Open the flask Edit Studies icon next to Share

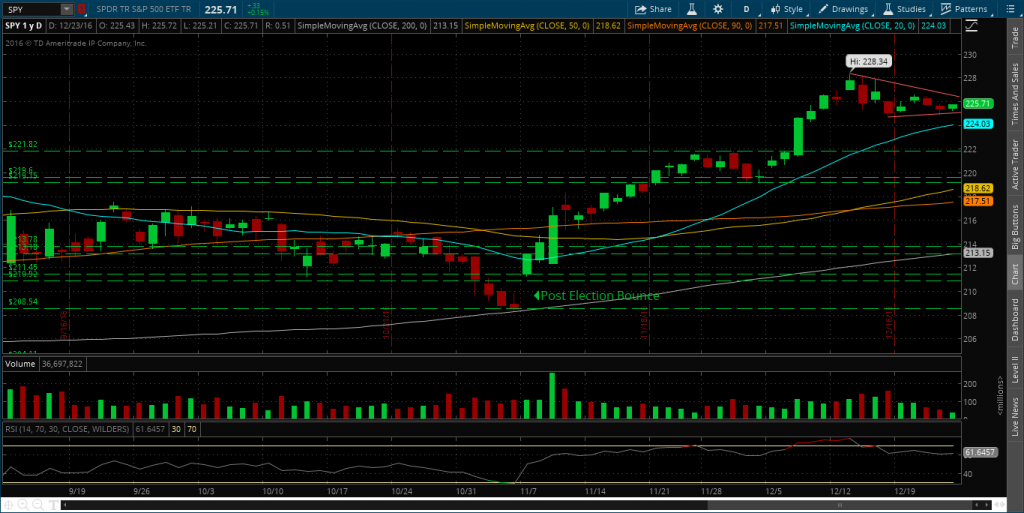pyautogui.click(x=692, y=9)
